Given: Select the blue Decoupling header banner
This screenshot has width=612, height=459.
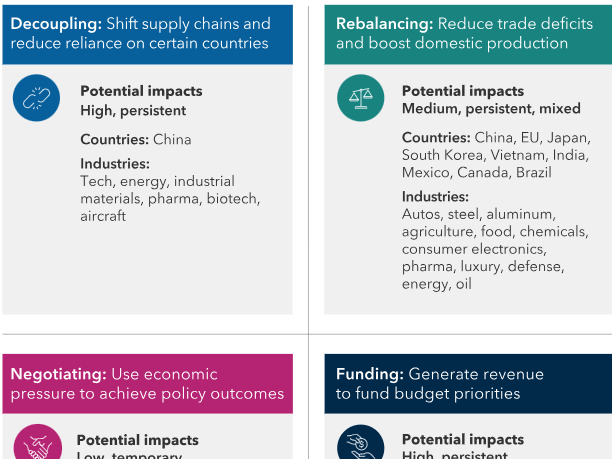Looking at the screenshot, I should [148, 34].
